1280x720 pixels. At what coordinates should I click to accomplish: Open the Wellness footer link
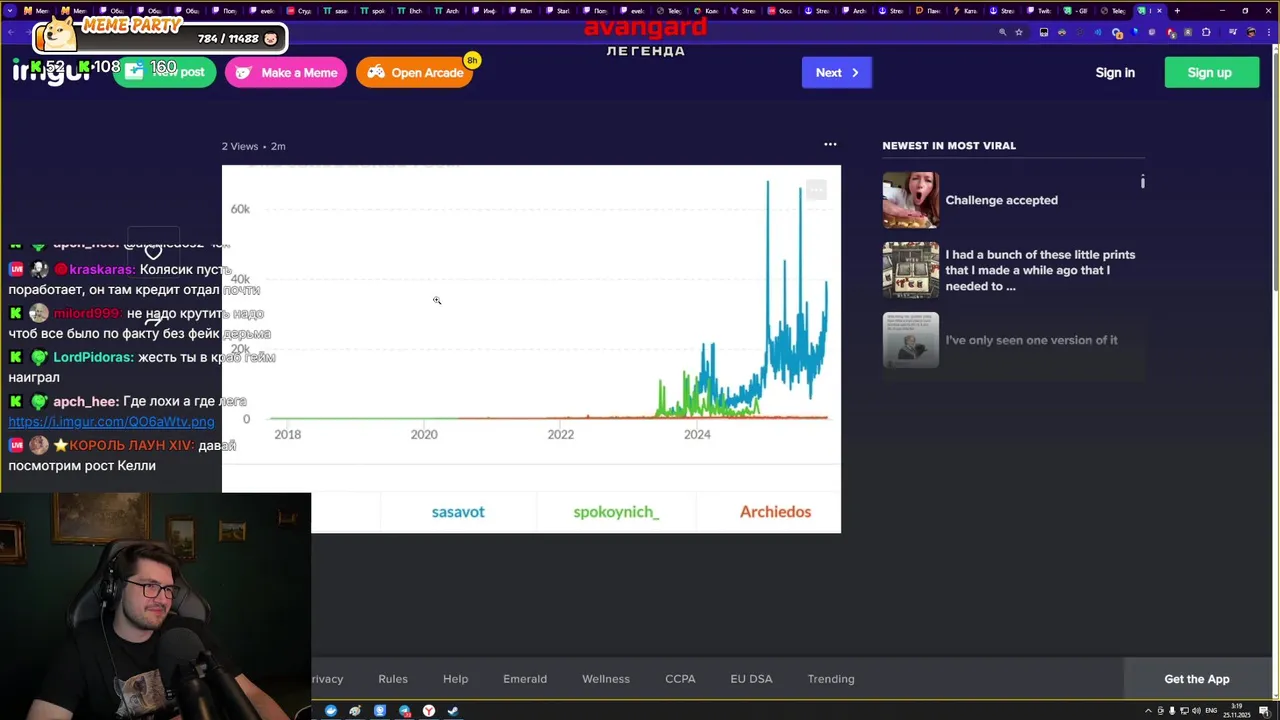tap(606, 679)
